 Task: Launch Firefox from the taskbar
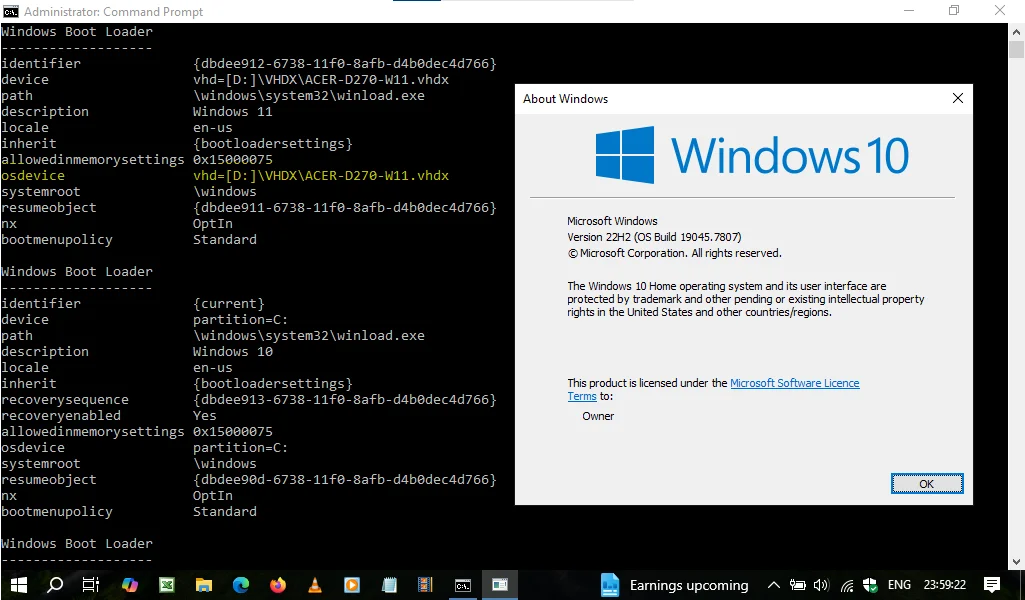[278, 584]
